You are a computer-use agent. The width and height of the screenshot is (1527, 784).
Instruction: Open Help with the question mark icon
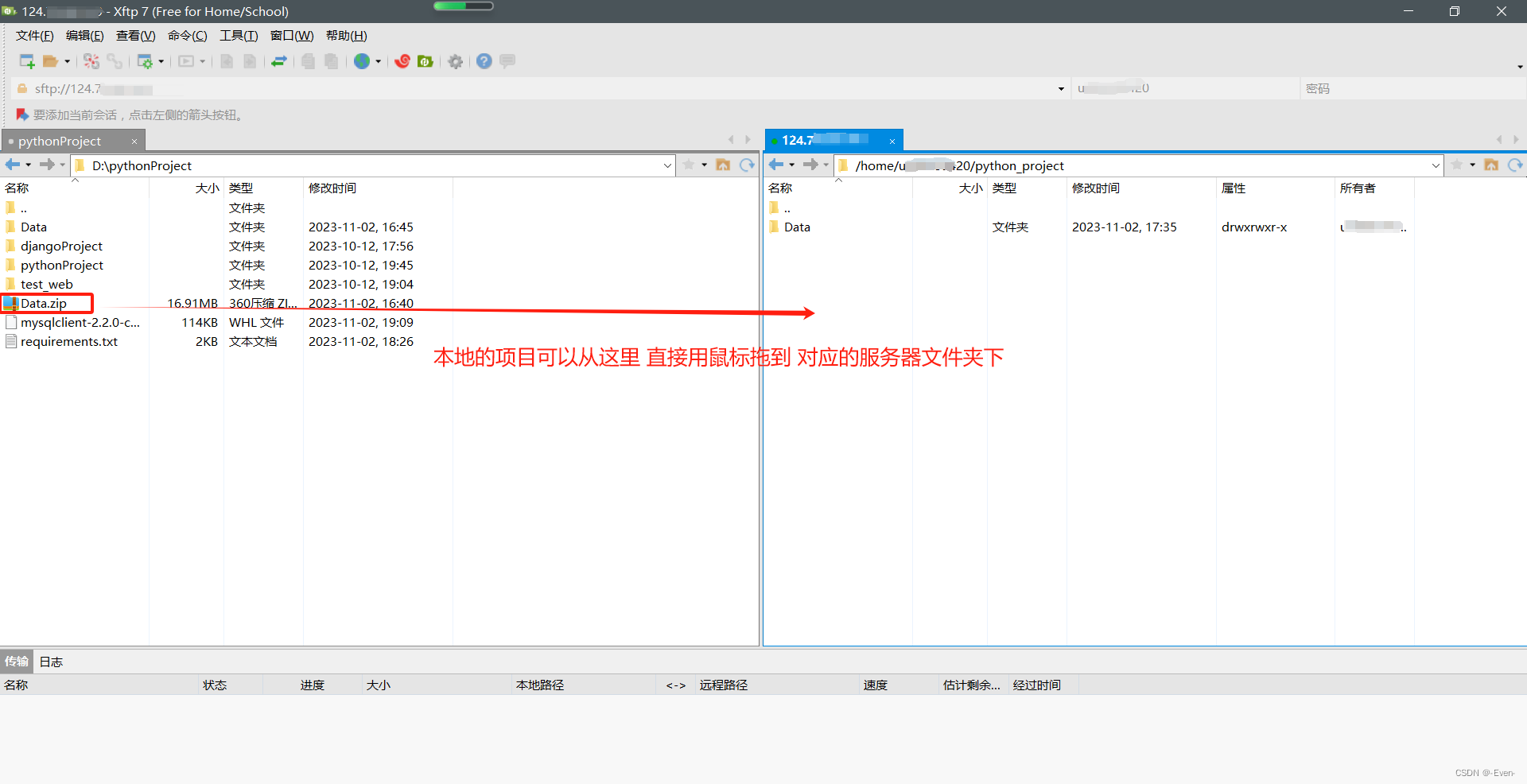(484, 61)
